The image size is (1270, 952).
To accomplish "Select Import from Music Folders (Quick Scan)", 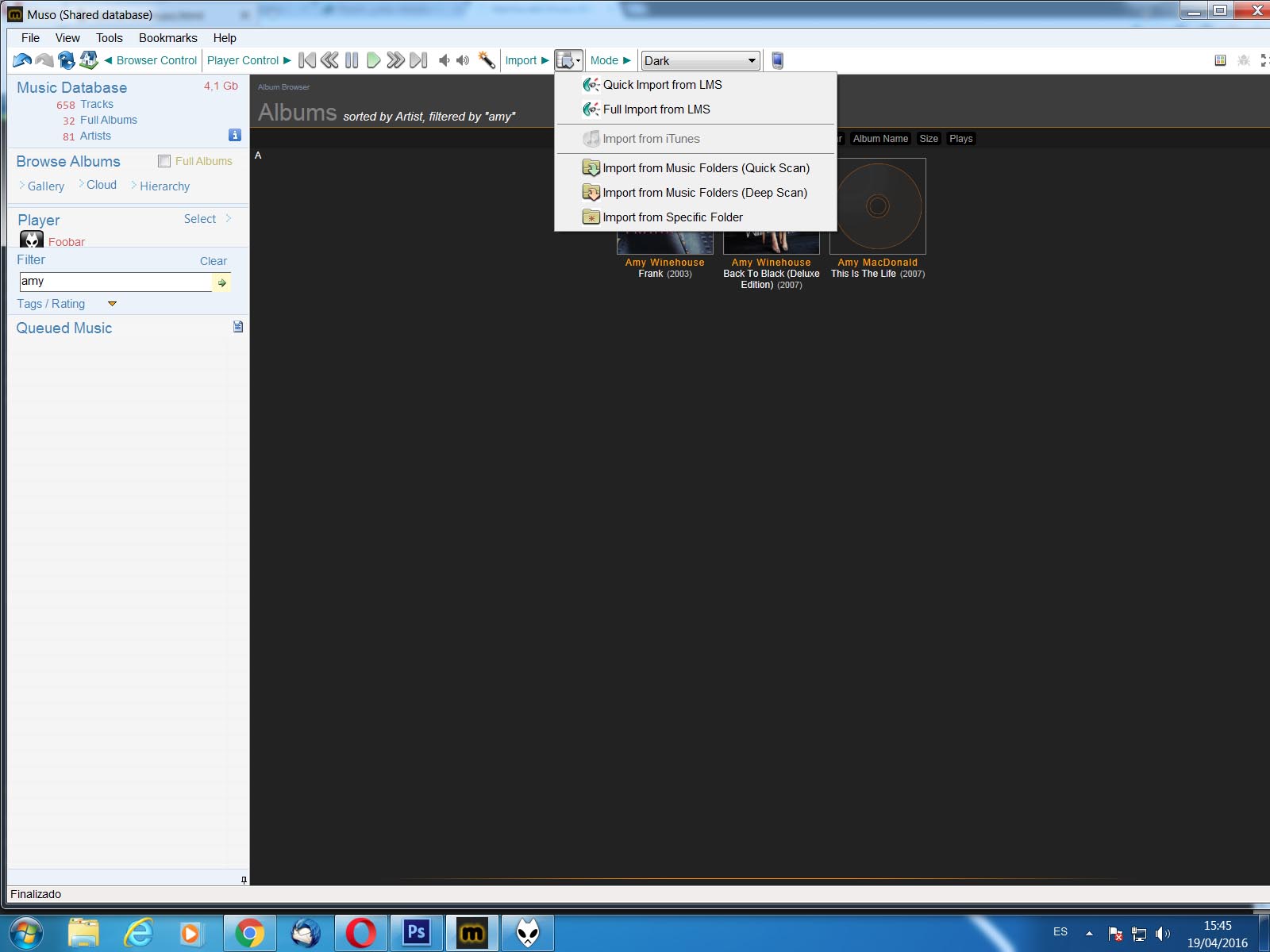I will pyautogui.click(x=695, y=168).
